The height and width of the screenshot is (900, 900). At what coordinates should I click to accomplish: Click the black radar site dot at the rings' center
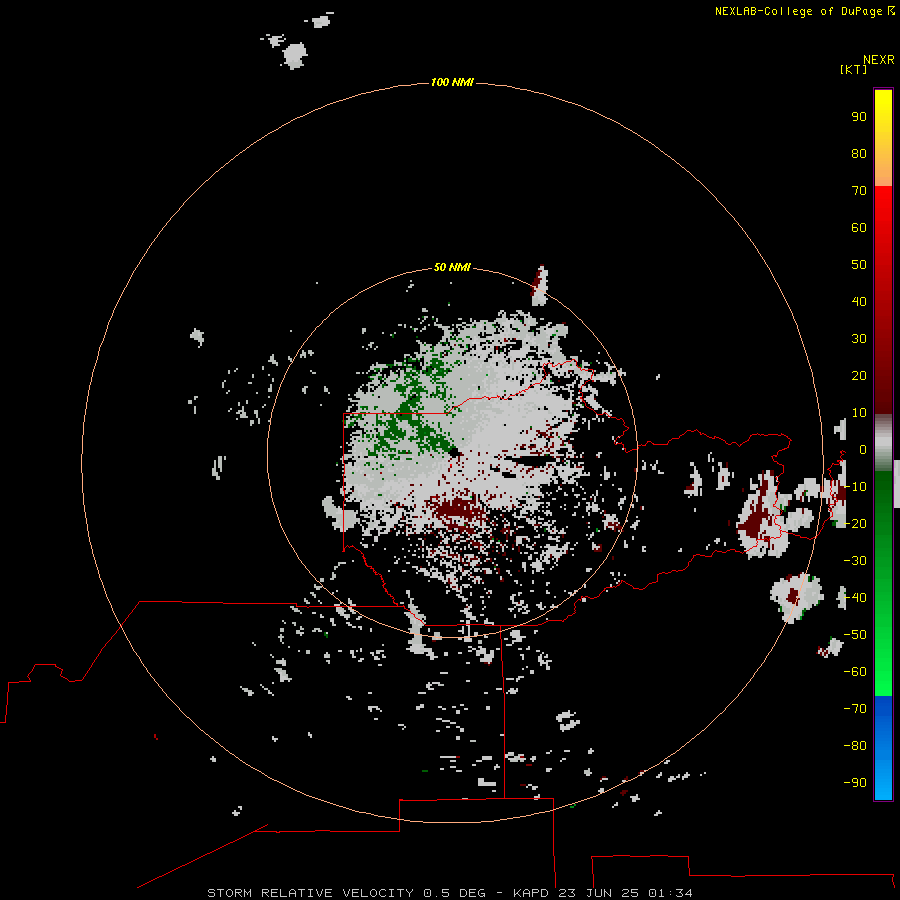click(x=454, y=452)
